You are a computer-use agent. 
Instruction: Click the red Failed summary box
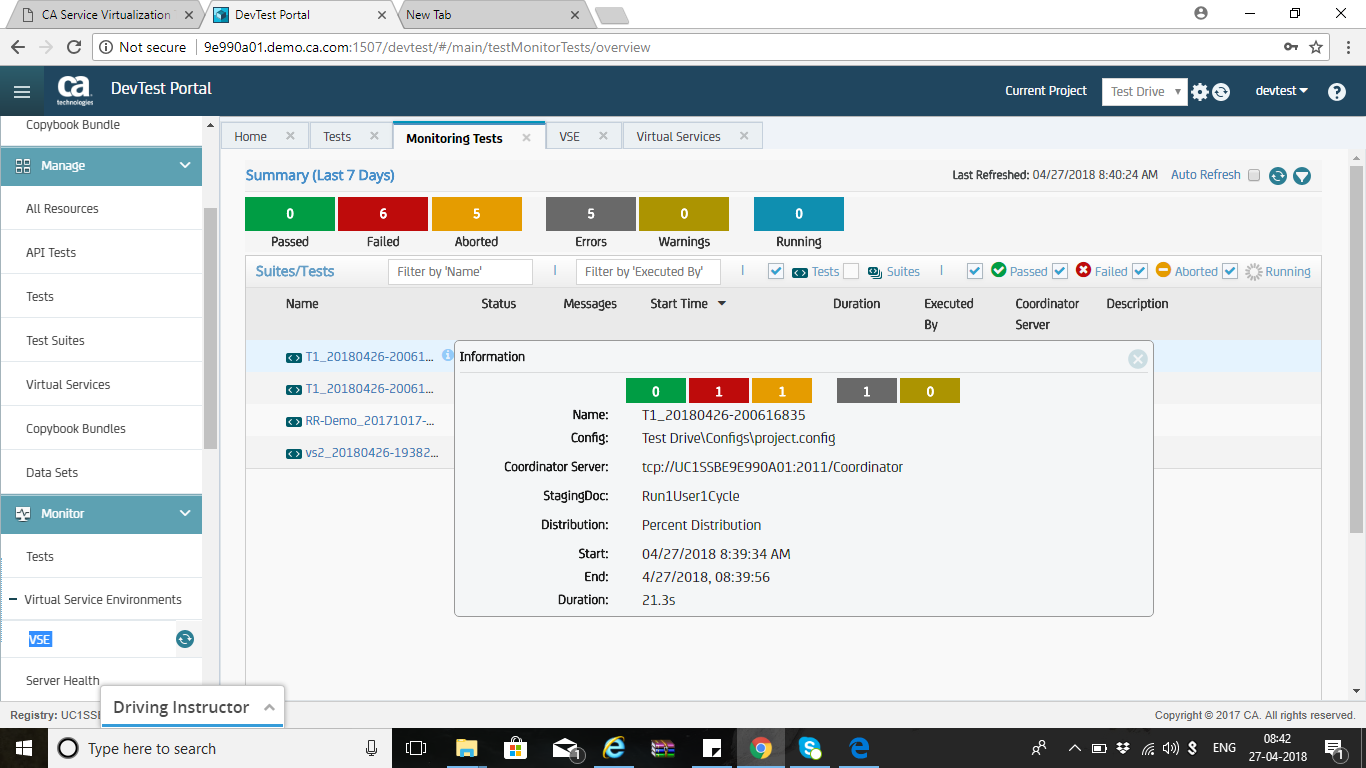[x=383, y=214]
